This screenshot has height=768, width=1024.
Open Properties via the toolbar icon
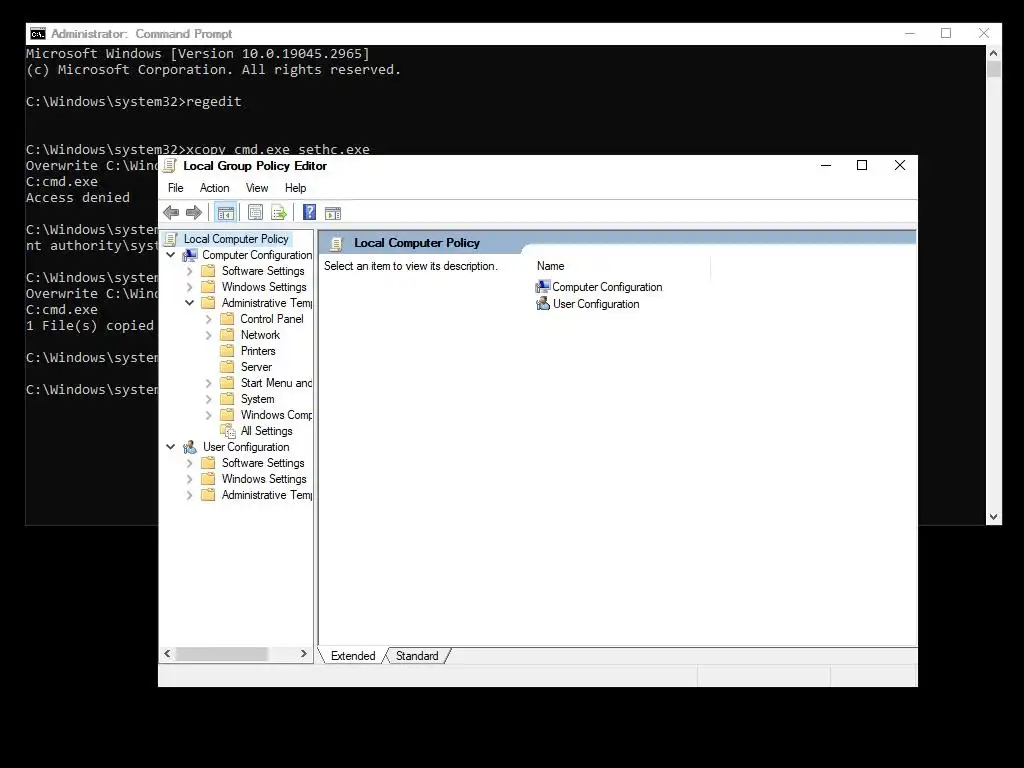tap(255, 212)
